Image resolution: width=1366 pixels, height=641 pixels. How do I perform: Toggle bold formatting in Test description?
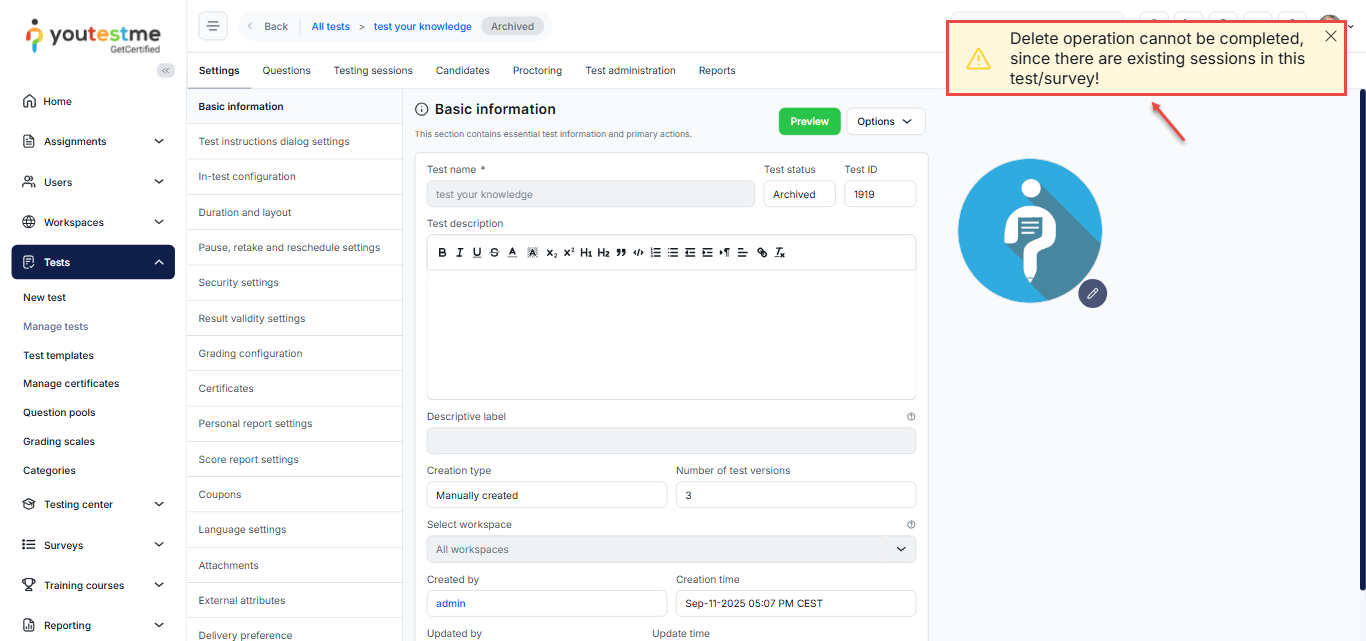tap(443, 253)
